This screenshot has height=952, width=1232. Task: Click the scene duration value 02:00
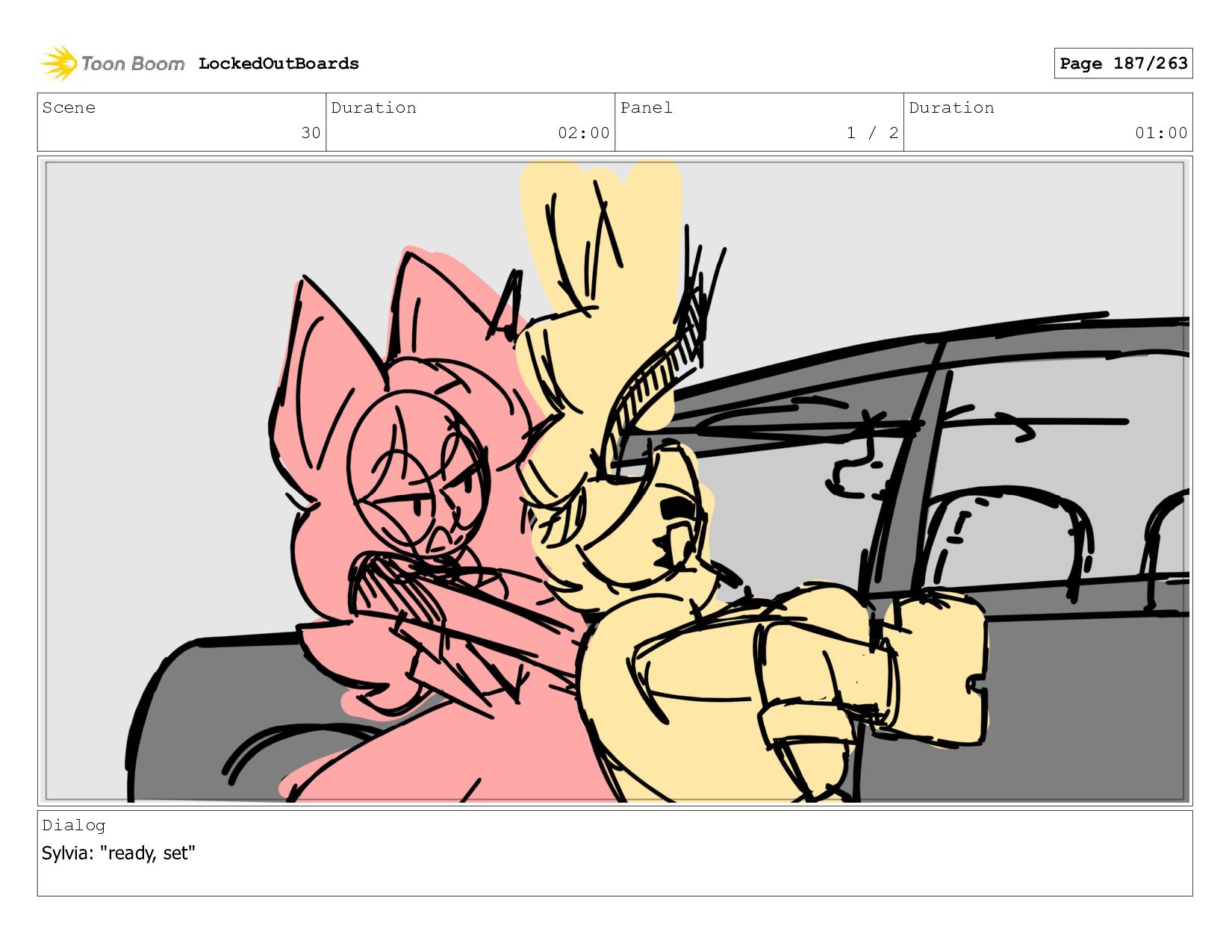[584, 133]
